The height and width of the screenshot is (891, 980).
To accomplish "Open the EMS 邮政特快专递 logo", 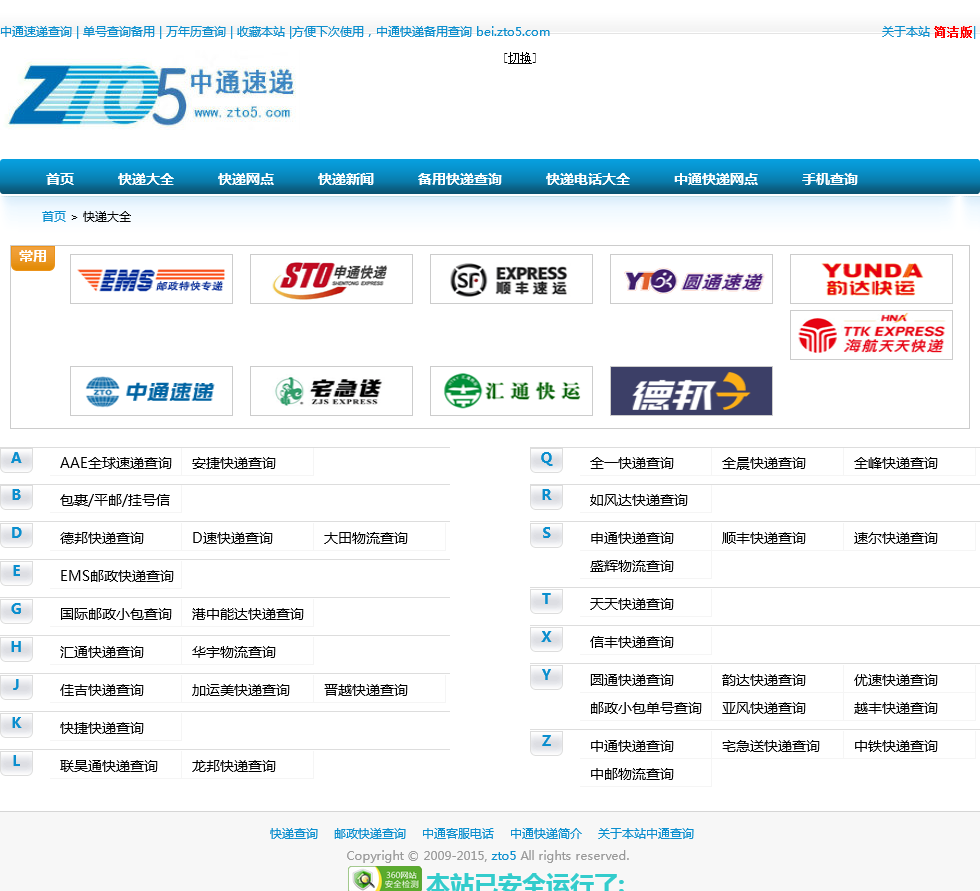I will point(151,279).
